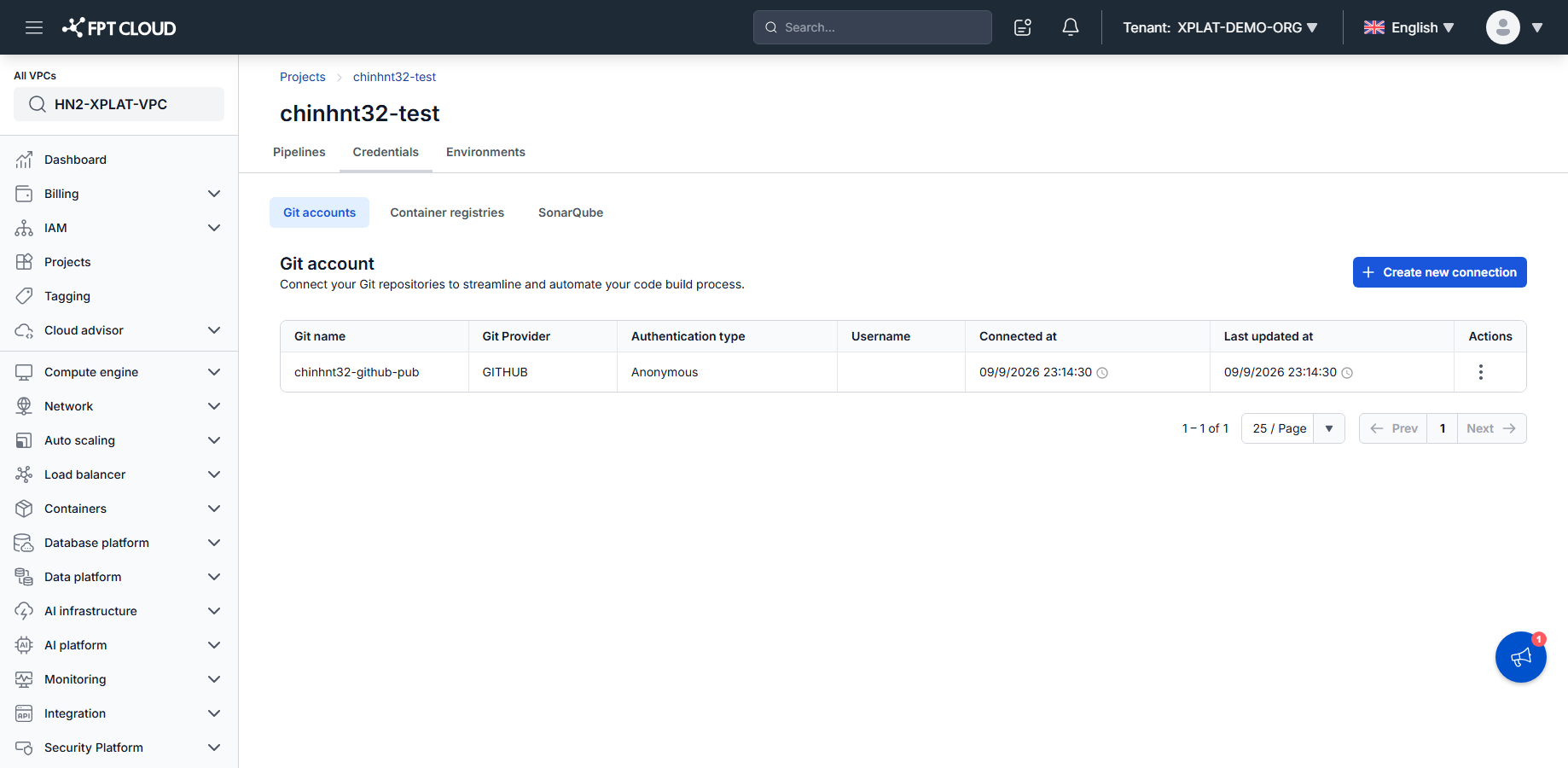This screenshot has height=768, width=1568.
Task: Expand the Containers chevron
Action: point(214,509)
